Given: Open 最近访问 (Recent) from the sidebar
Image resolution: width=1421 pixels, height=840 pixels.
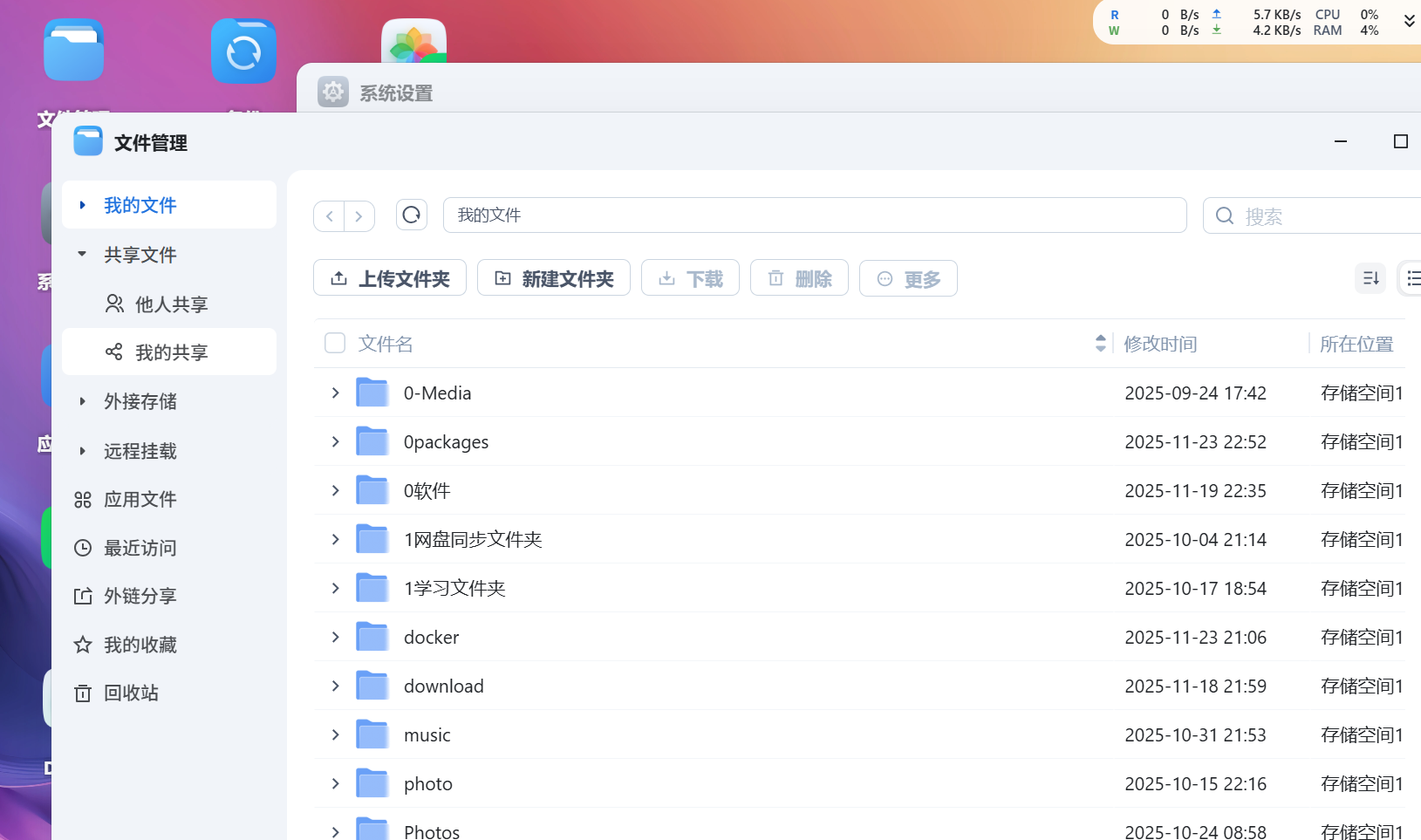Looking at the screenshot, I should pyautogui.click(x=141, y=547).
